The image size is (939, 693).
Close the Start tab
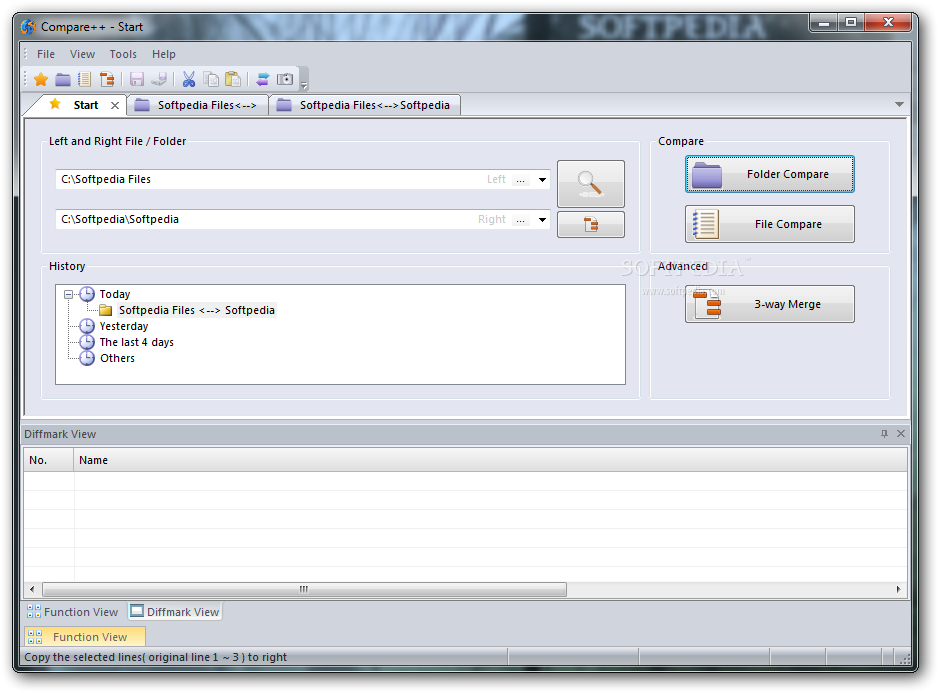click(115, 105)
